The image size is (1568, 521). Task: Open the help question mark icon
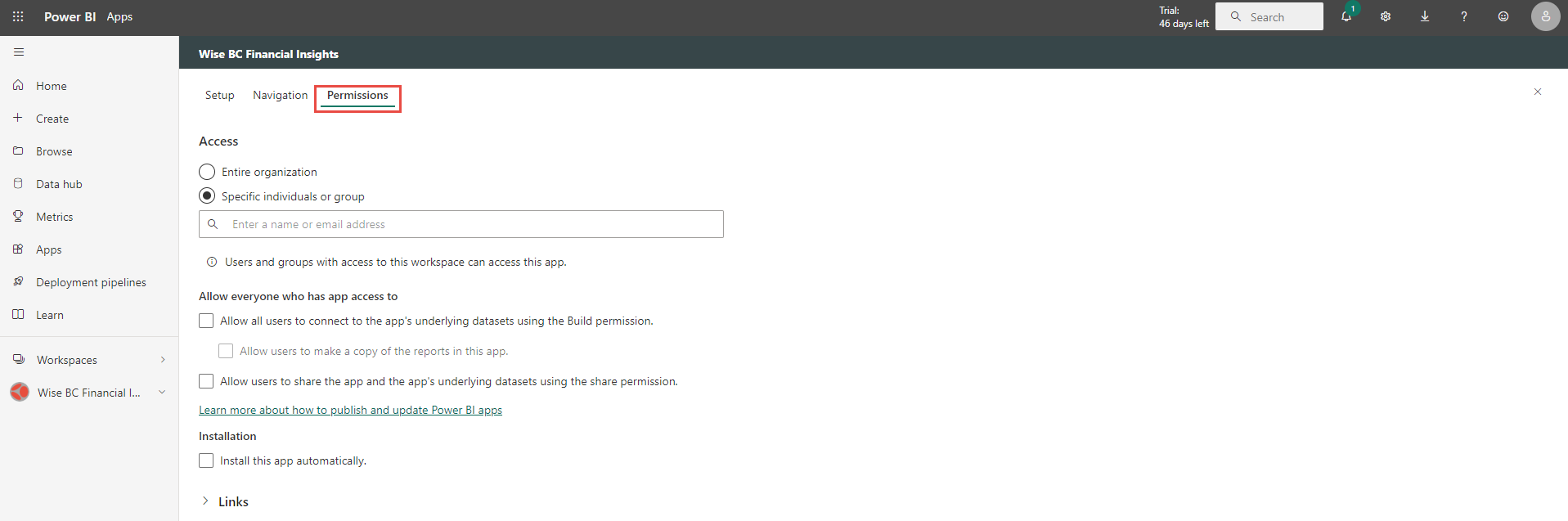[x=1464, y=16]
